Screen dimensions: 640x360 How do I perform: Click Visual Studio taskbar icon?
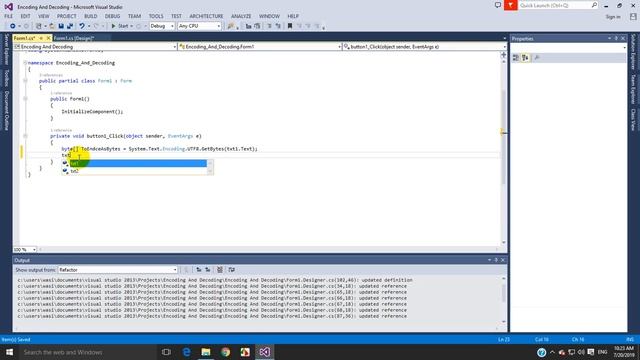[264, 352]
